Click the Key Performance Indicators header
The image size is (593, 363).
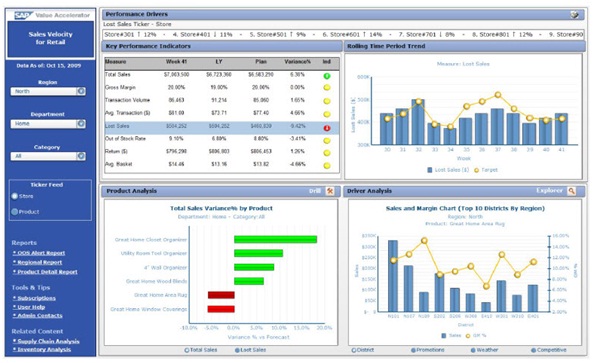[x=222, y=46]
